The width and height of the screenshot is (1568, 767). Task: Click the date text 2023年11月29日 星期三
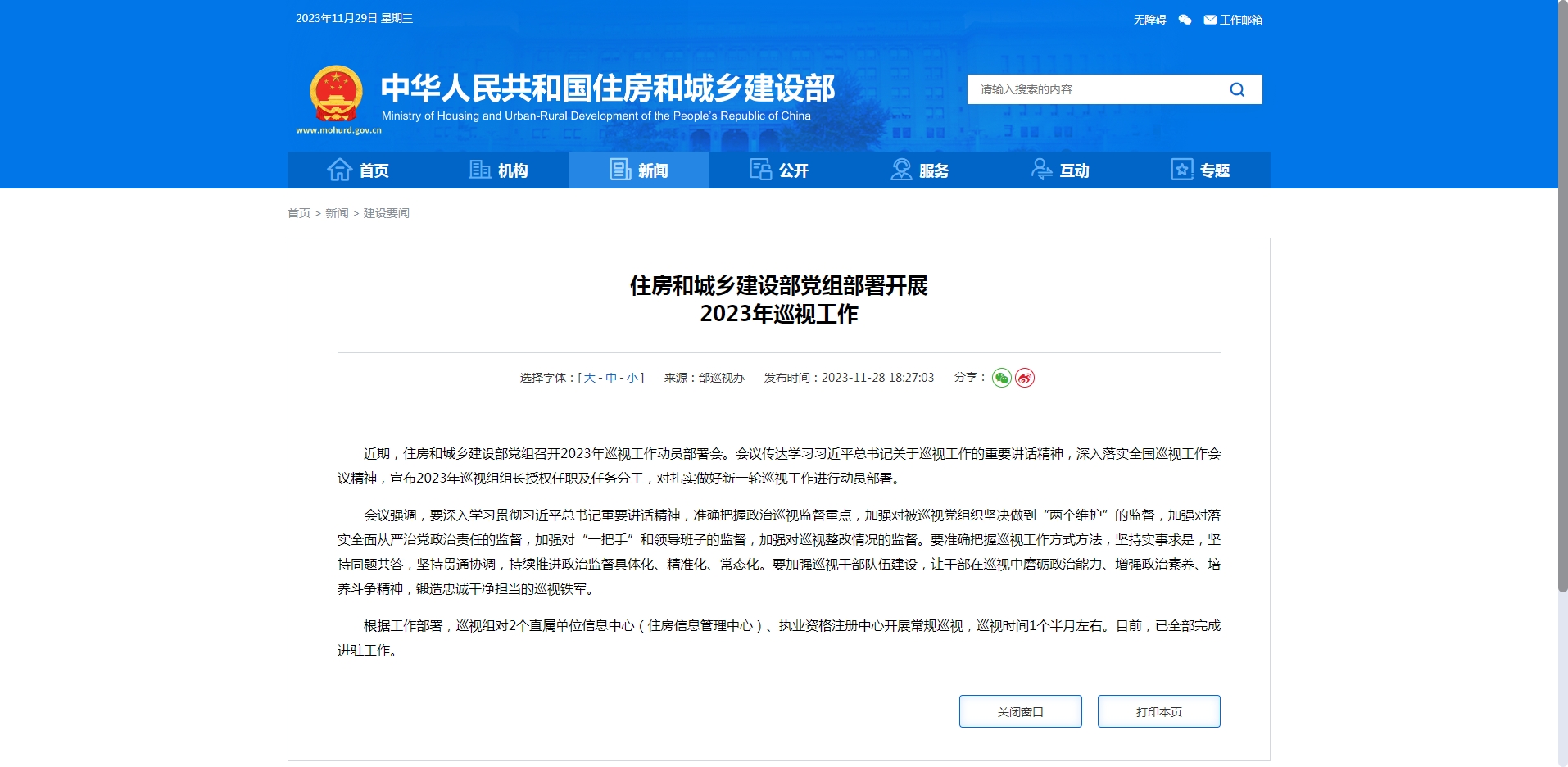tap(354, 18)
